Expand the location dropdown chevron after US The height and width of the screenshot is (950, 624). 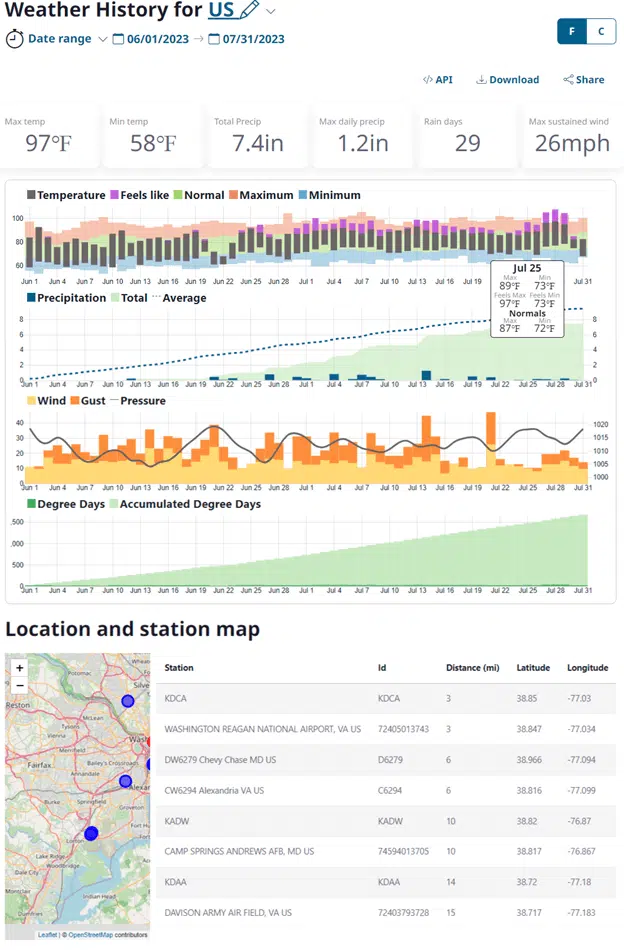[271, 11]
